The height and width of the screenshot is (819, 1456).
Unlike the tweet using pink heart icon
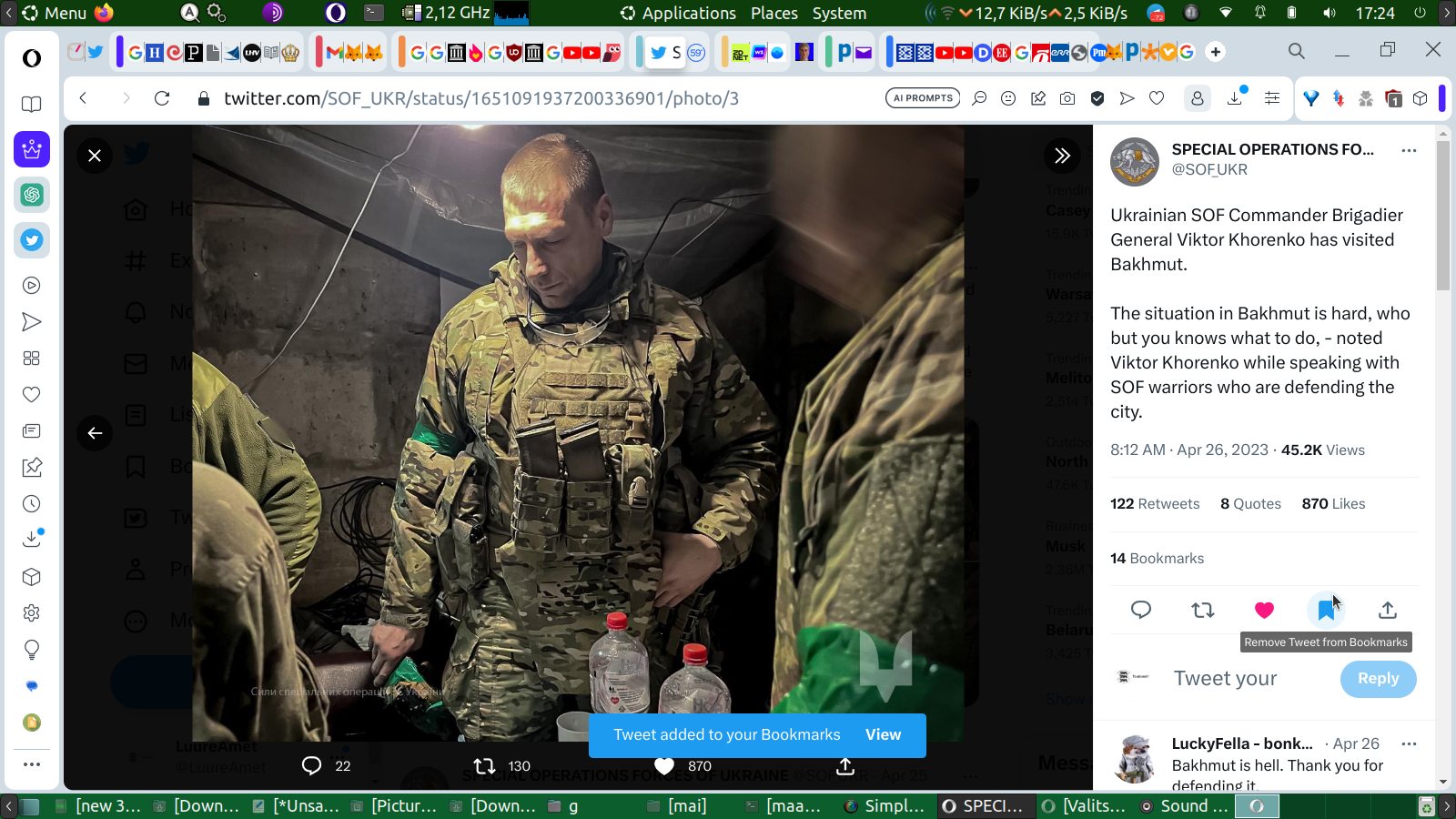1264,611
